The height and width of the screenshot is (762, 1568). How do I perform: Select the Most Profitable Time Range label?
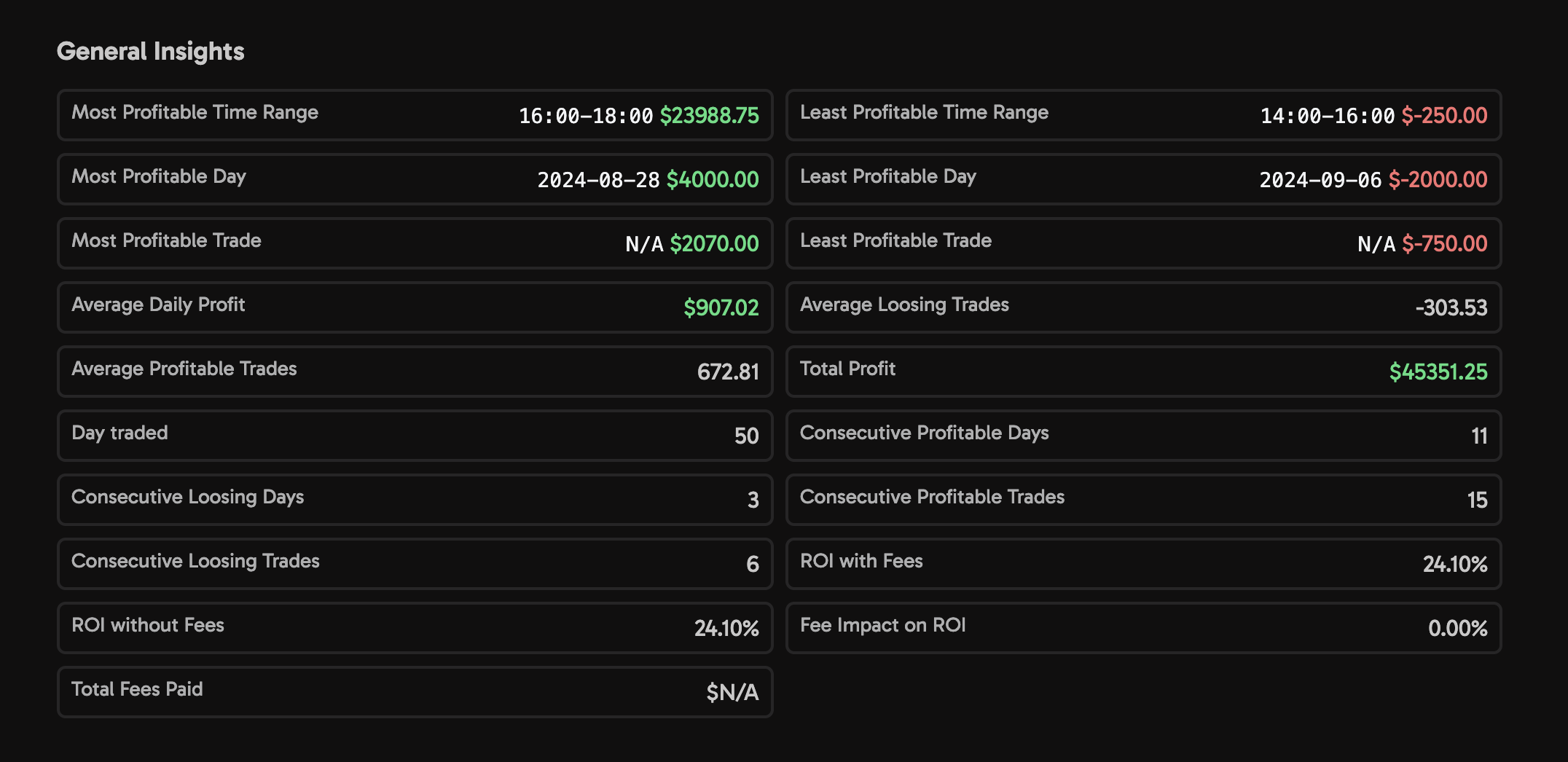click(195, 112)
